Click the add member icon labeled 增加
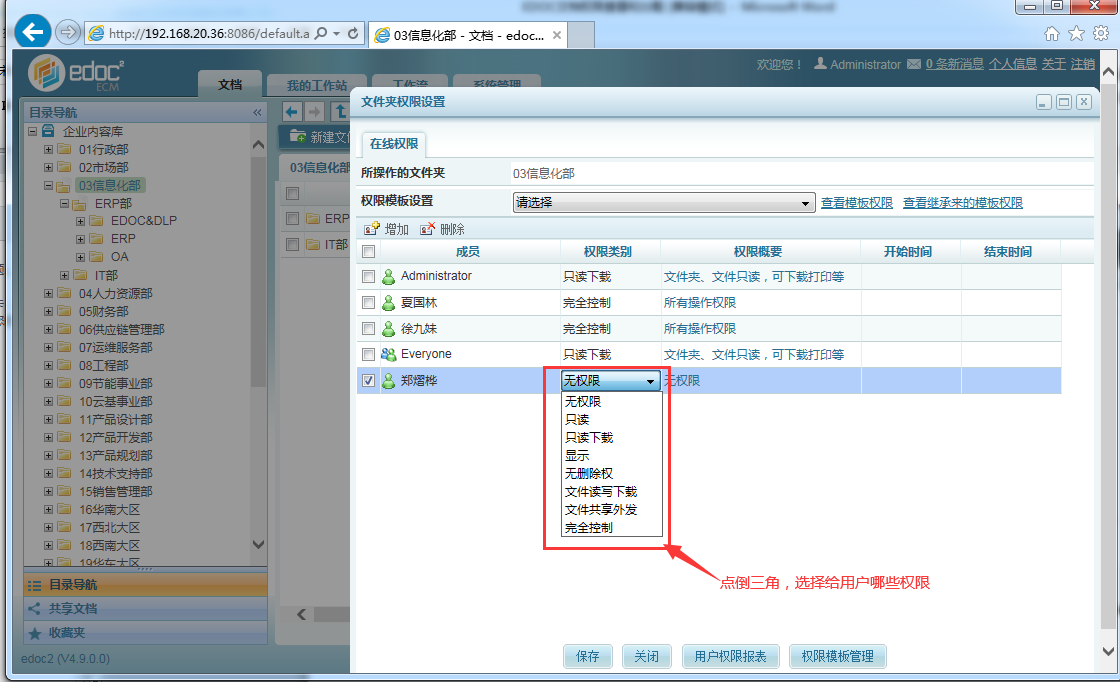 (x=372, y=229)
